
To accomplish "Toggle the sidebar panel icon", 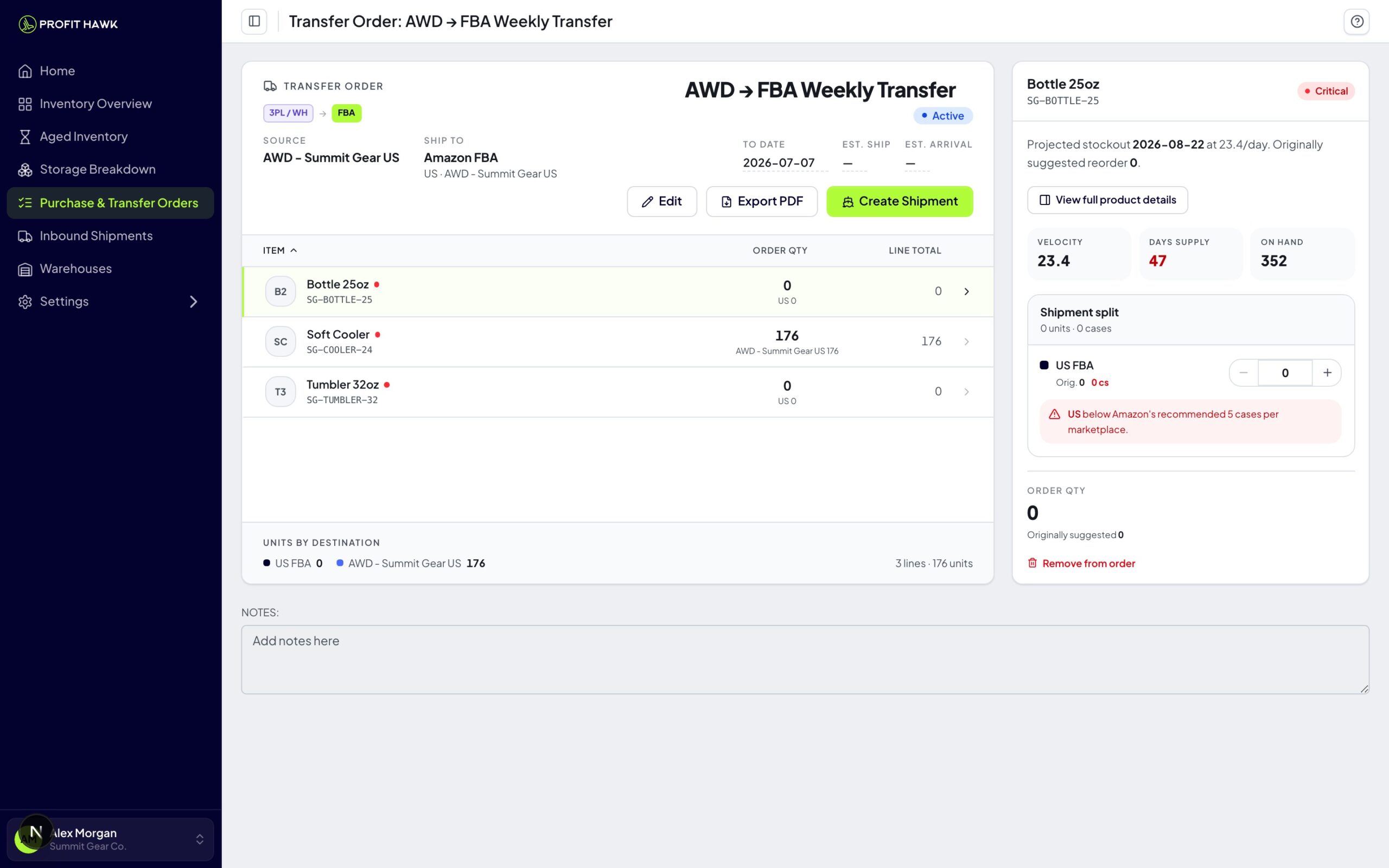I will click(x=254, y=21).
